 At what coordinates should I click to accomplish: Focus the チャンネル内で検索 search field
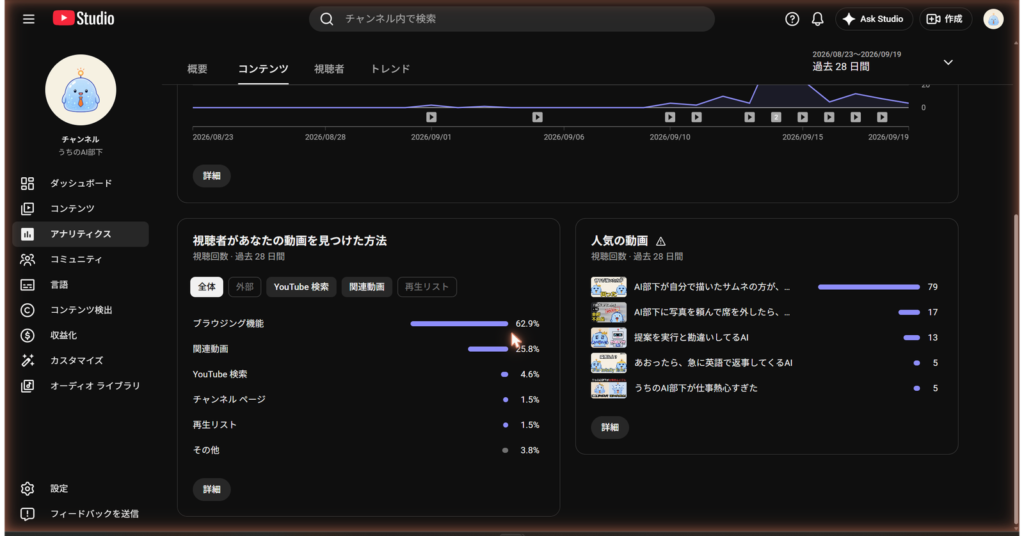click(512, 19)
